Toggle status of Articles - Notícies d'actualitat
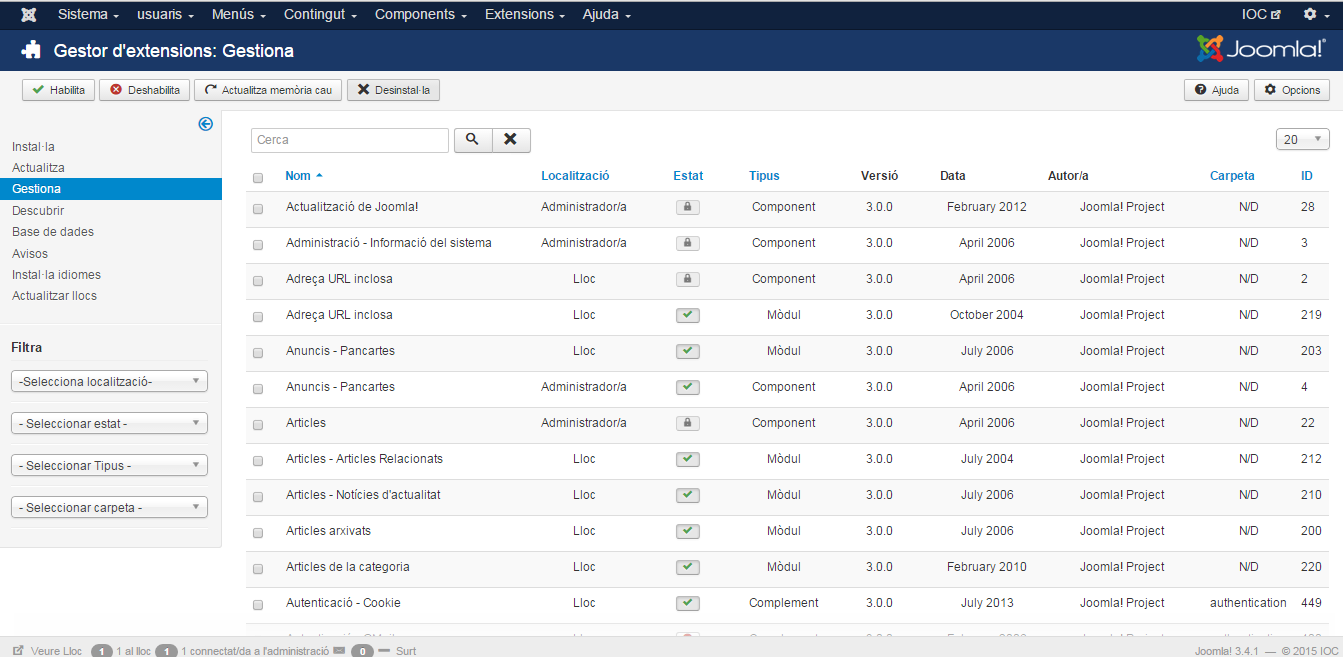Image resolution: width=1343 pixels, height=657 pixels. (687, 495)
